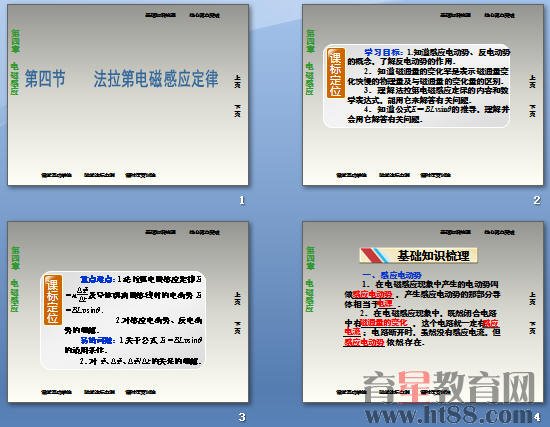This screenshot has height=427, width=550.
Task: Click 上页 on the 重点难点 slide
Action: (x=237, y=298)
